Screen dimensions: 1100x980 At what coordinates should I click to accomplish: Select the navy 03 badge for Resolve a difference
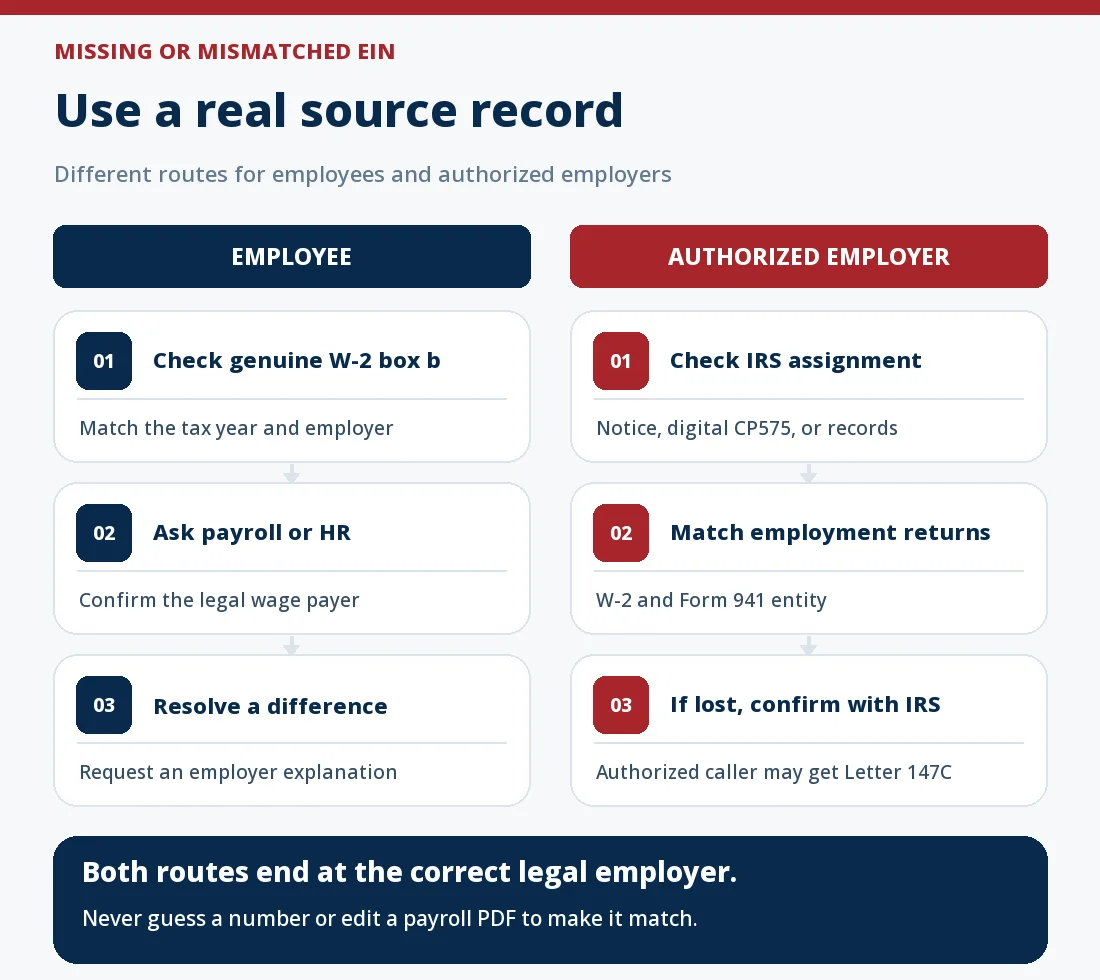click(x=104, y=704)
